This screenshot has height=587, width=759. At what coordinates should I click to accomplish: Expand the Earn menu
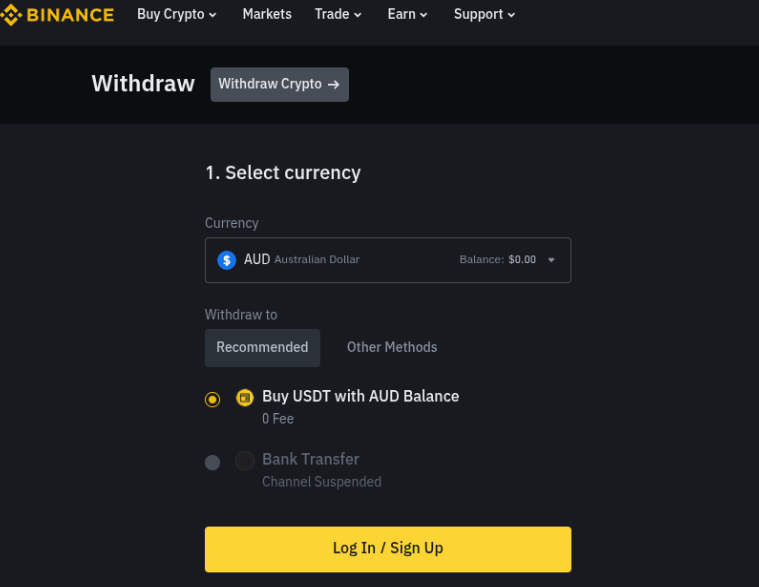(x=407, y=15)
